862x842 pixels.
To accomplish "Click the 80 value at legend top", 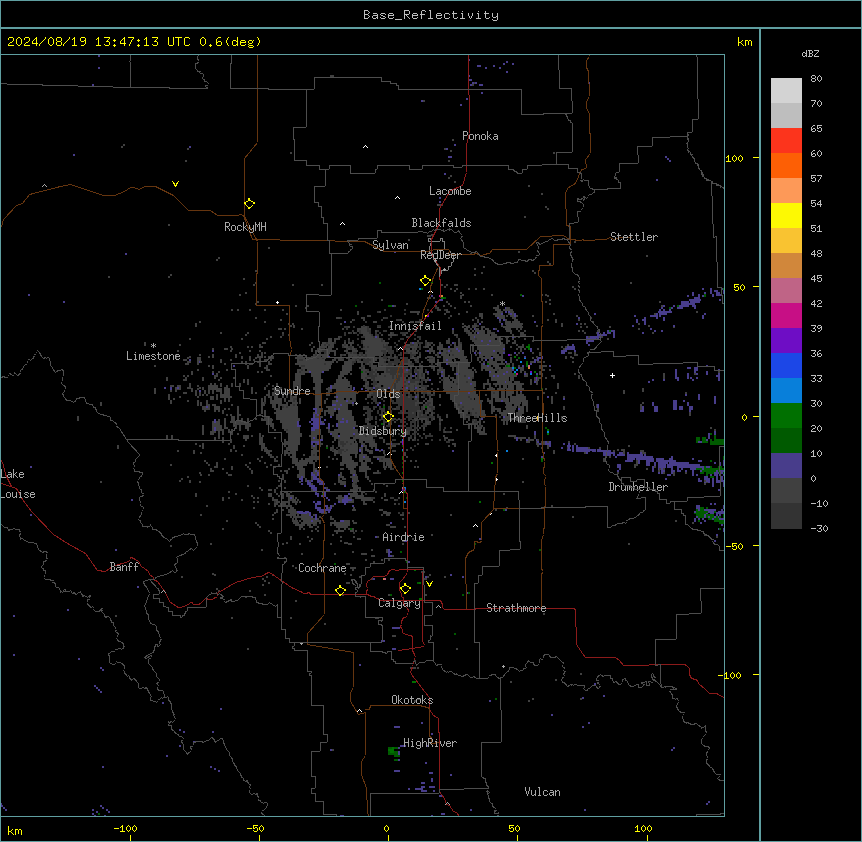I will pyautogui.click(x=816, y=79).
